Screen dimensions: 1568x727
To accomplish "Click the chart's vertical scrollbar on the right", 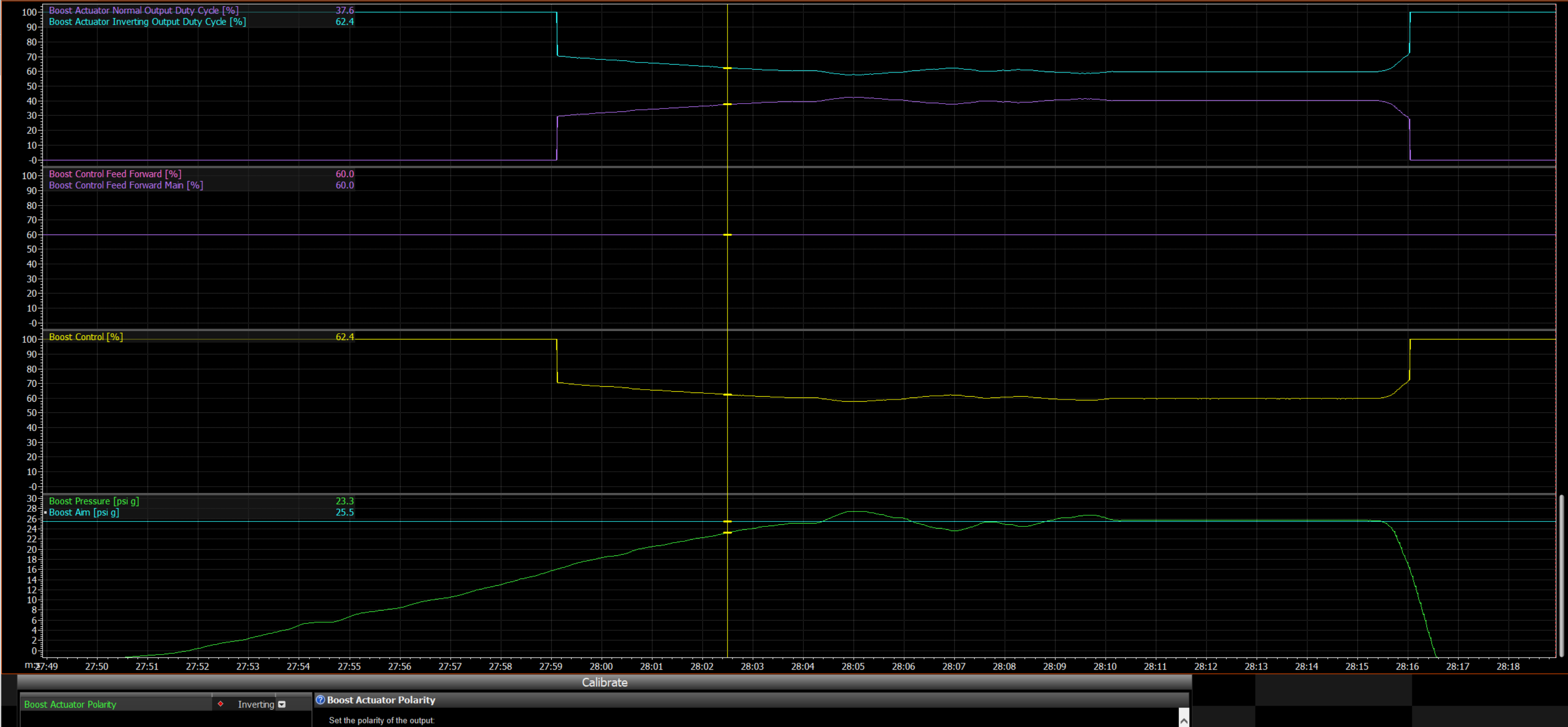I will (x=1561, y=575).
